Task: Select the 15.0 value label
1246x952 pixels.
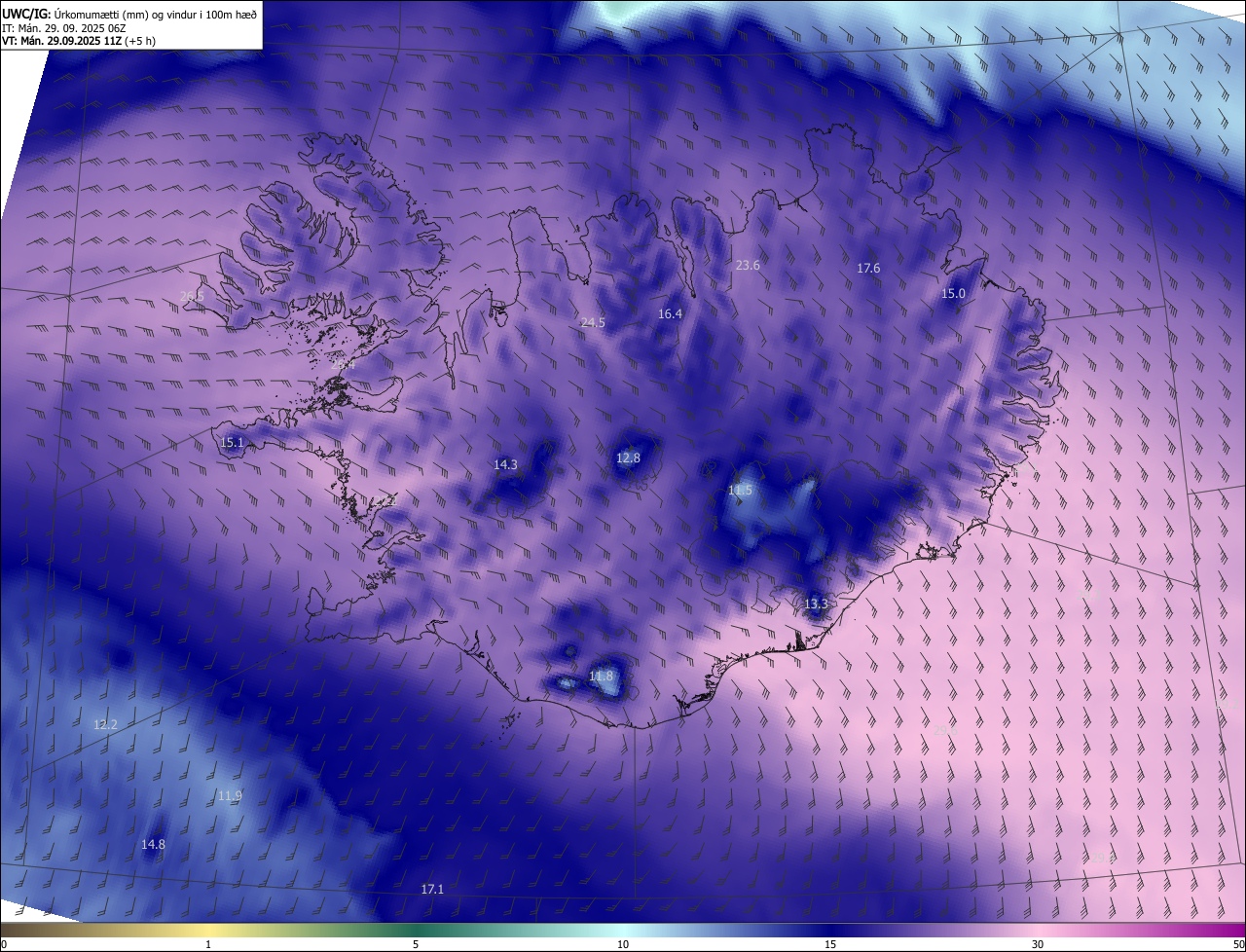Action: pyautogui.click(x=953, y=293)
